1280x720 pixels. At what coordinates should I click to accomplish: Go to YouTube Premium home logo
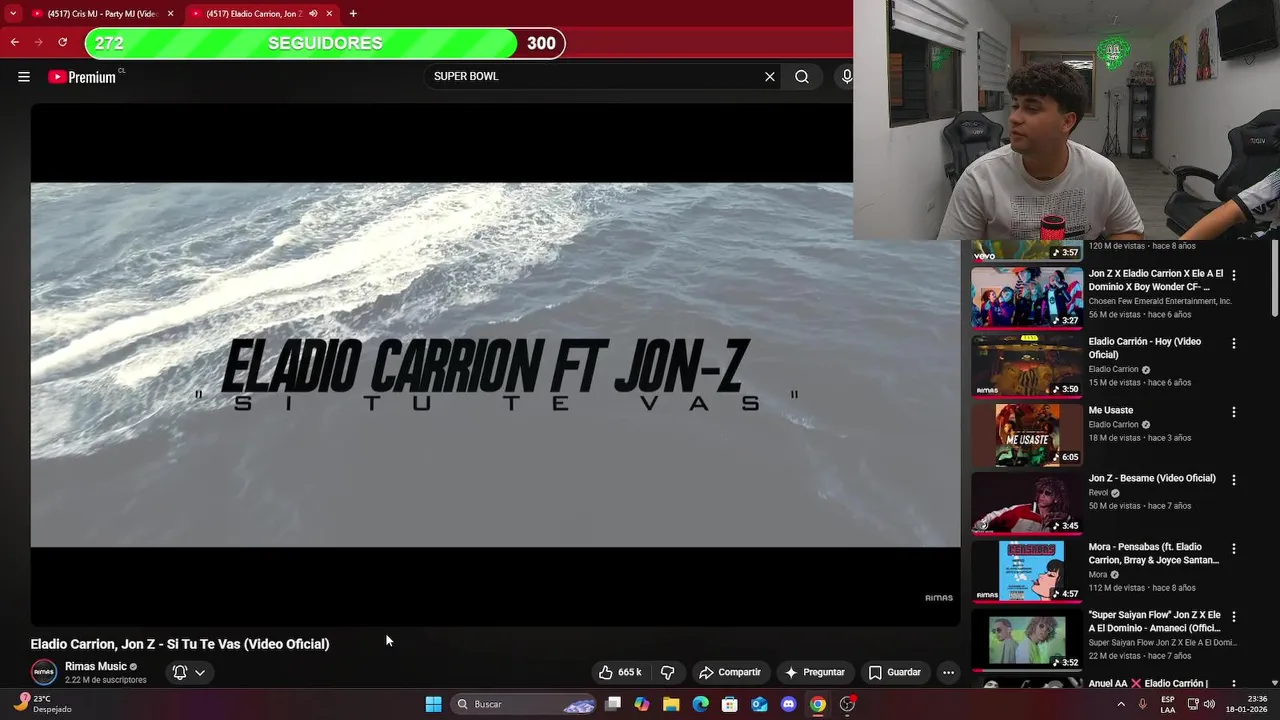point(84,77)
